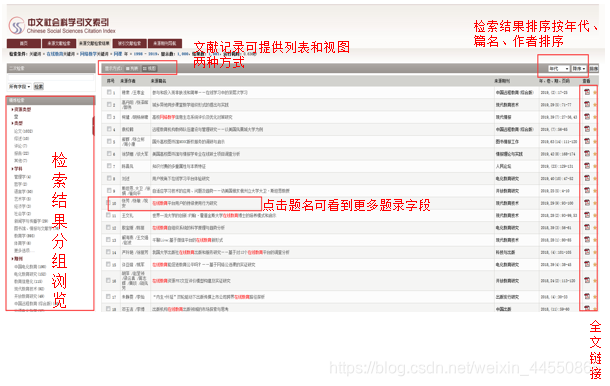Open full-text PDF icon for row 8
The height and width of the screenshot is (386, 610).
pyautogui.click(x=587, y=178)
